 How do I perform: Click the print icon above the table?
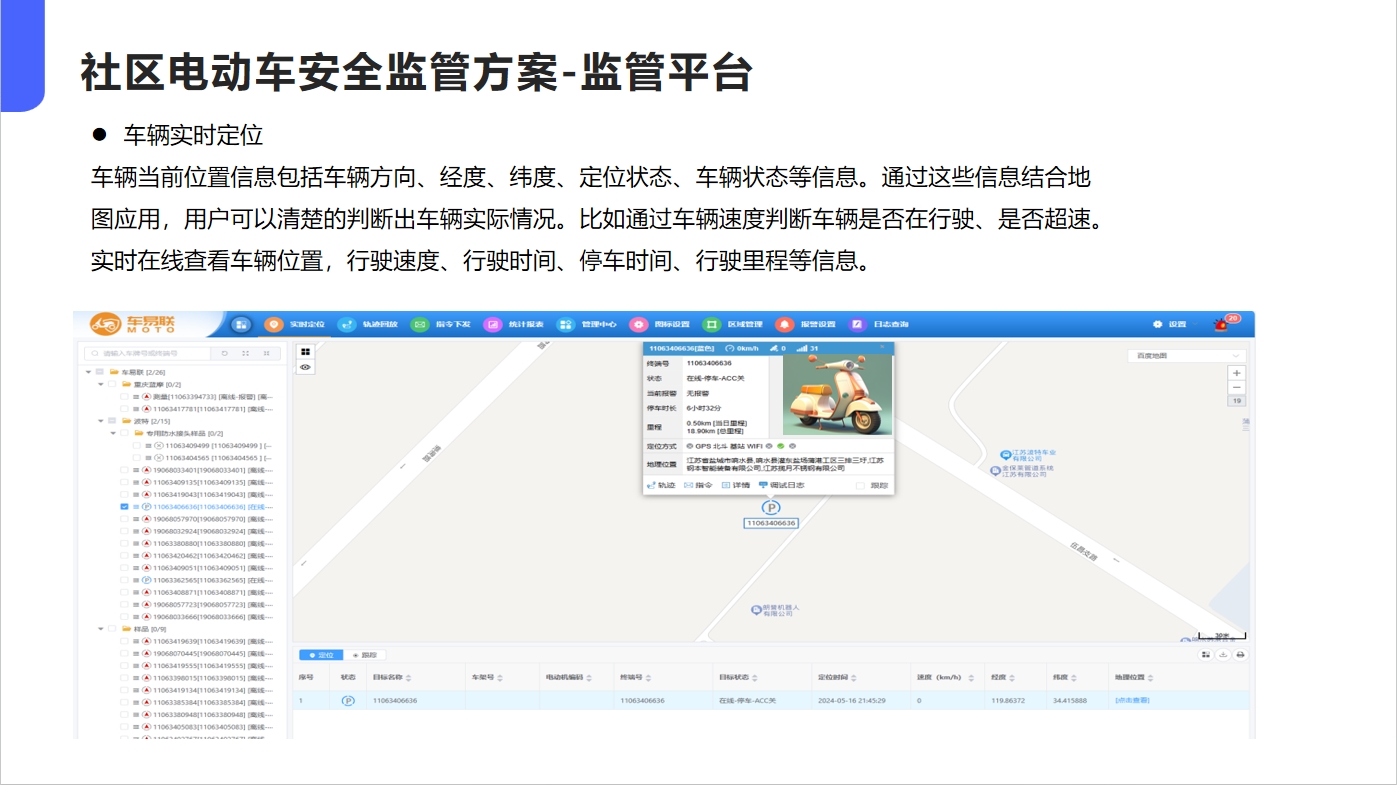tap(1240, 655)
